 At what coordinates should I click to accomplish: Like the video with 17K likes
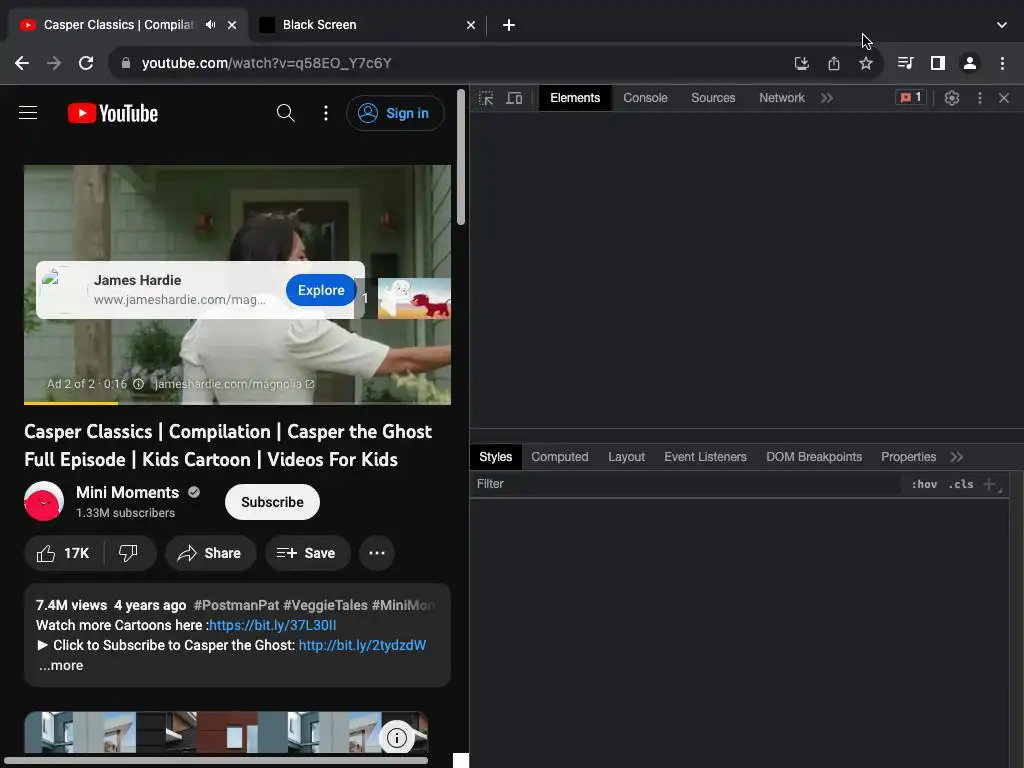point(63,553)
